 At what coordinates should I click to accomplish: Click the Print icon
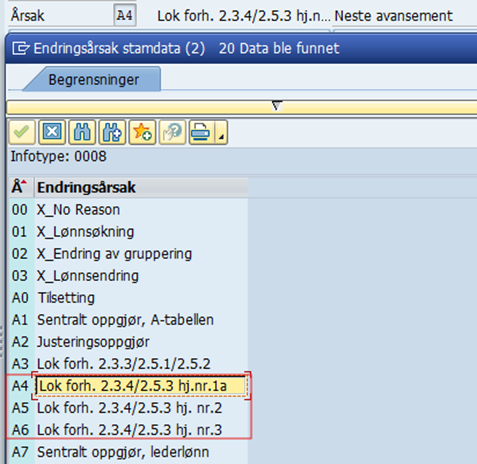click(x=201, y=132)
